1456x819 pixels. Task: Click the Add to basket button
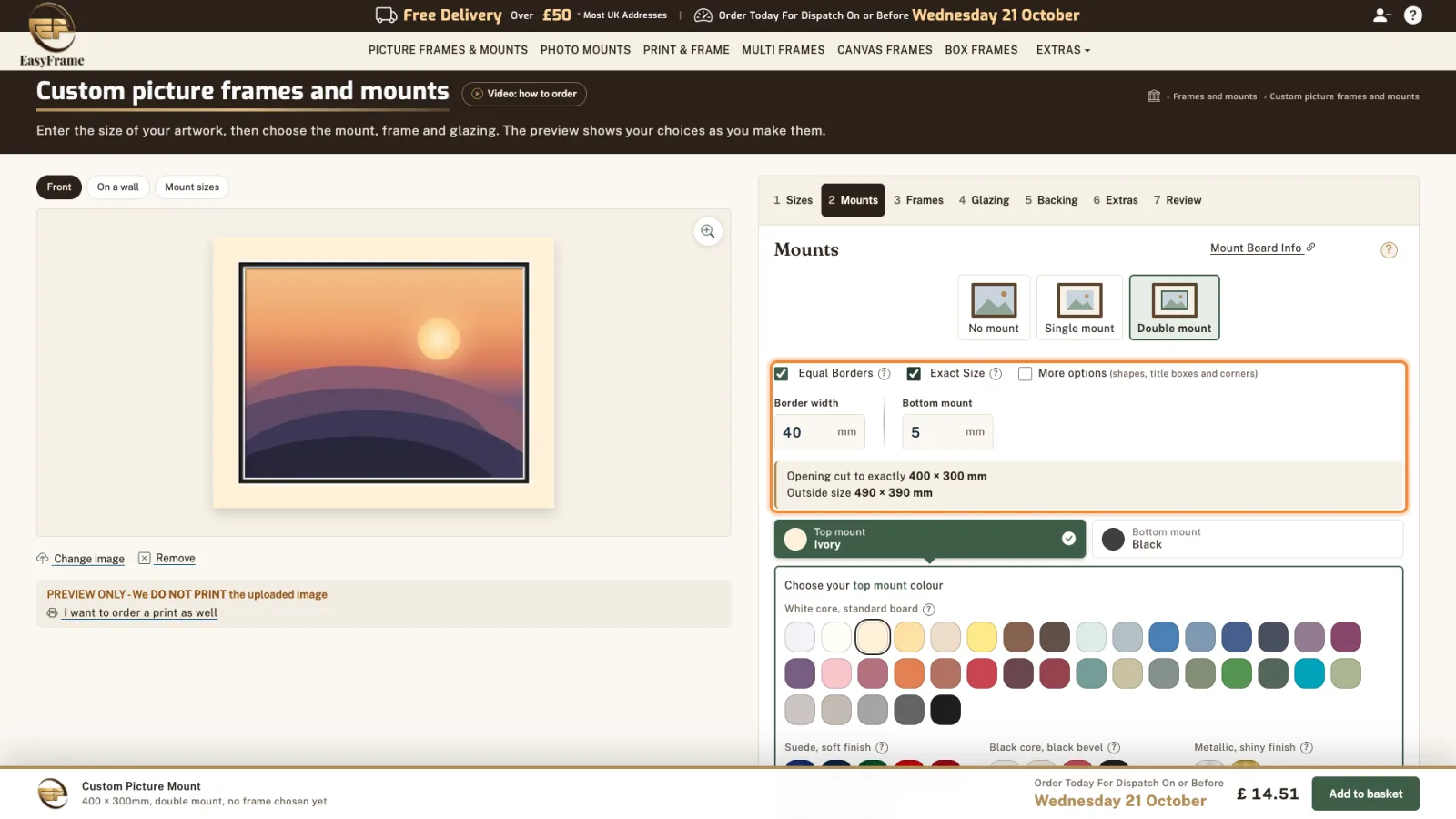click(1365, 794)
